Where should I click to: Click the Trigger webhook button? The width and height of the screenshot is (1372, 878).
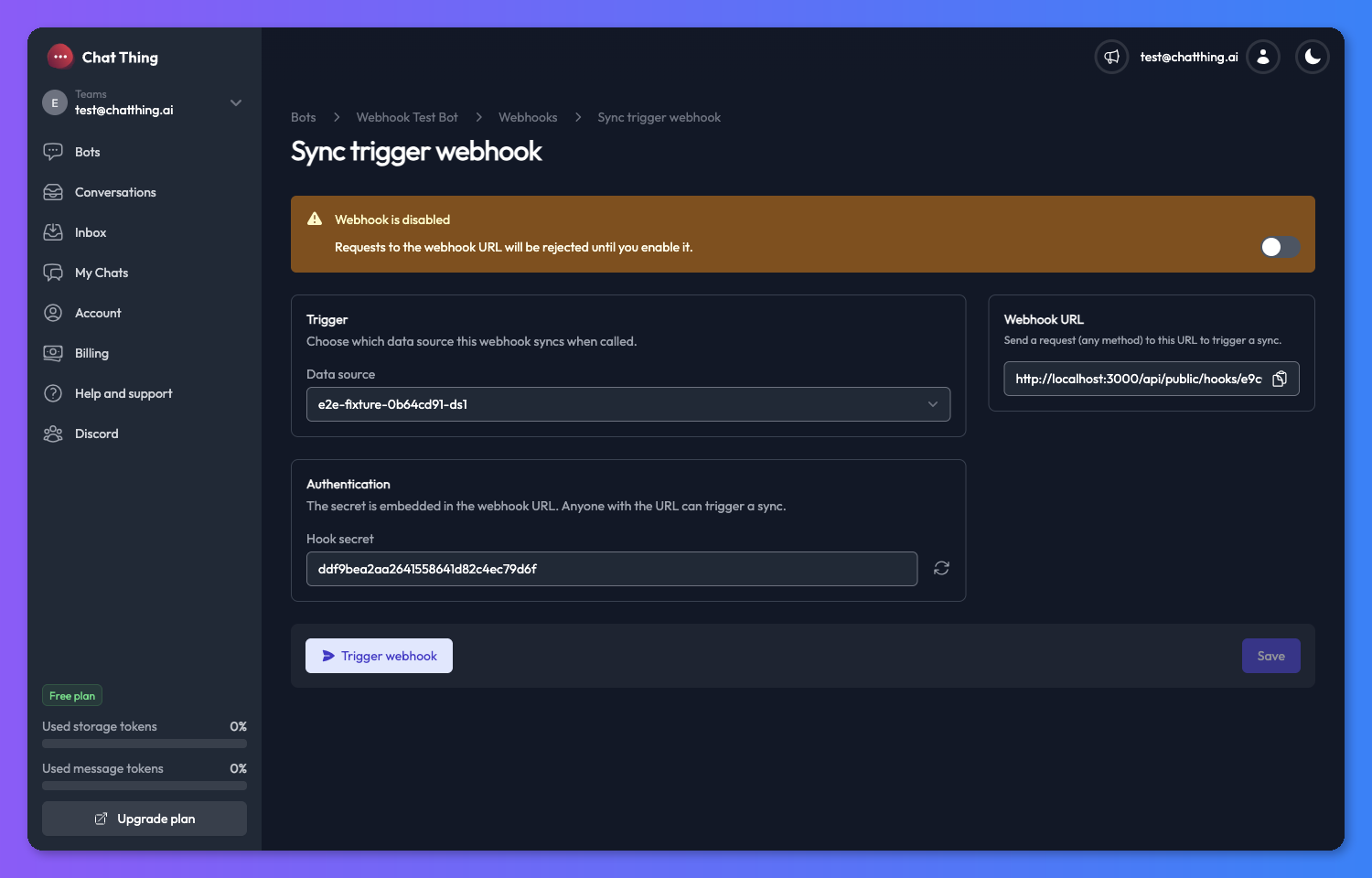[x=379, y=656]
